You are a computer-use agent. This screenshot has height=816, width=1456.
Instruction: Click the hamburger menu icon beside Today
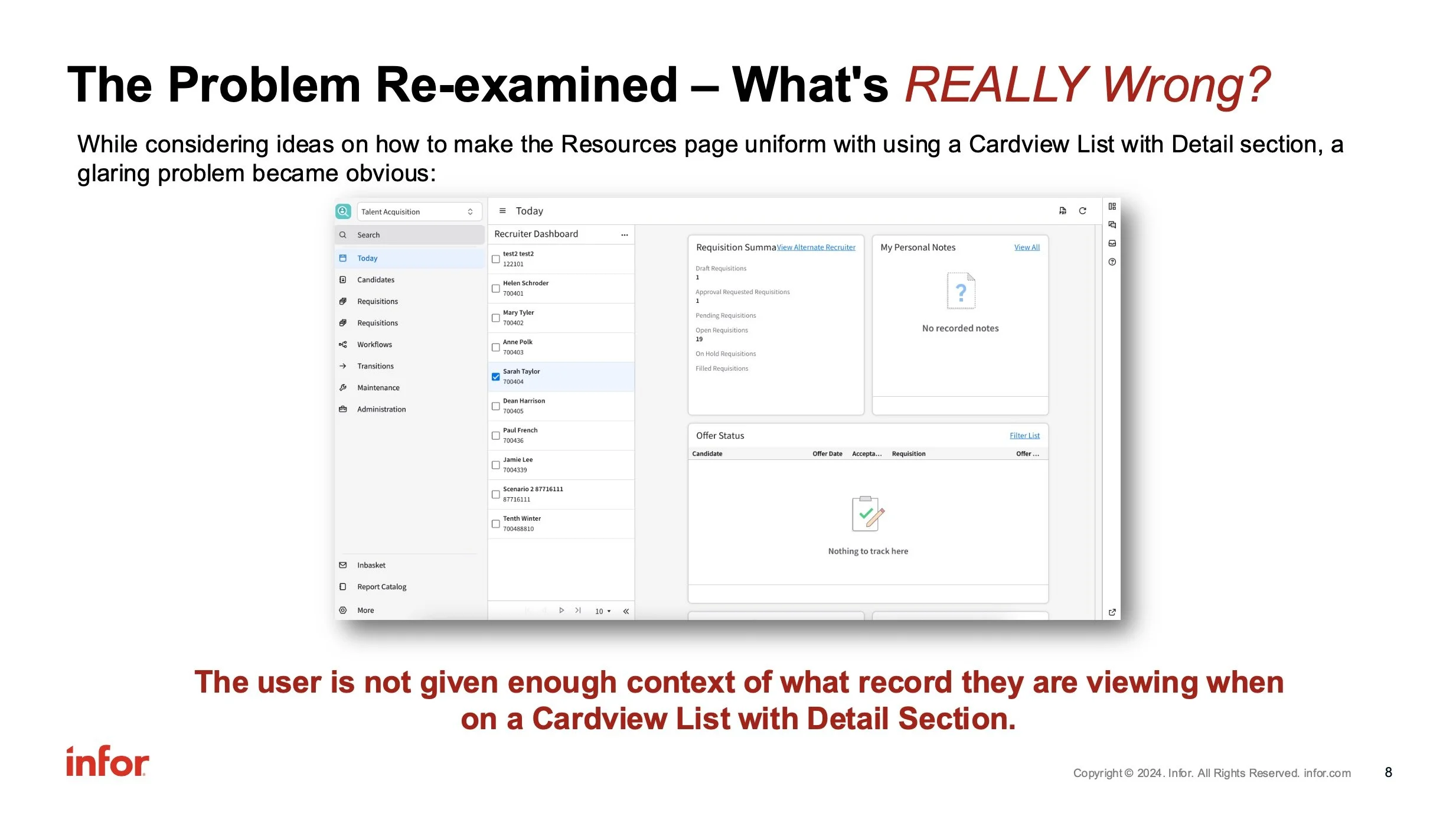[x=502, y=211]
